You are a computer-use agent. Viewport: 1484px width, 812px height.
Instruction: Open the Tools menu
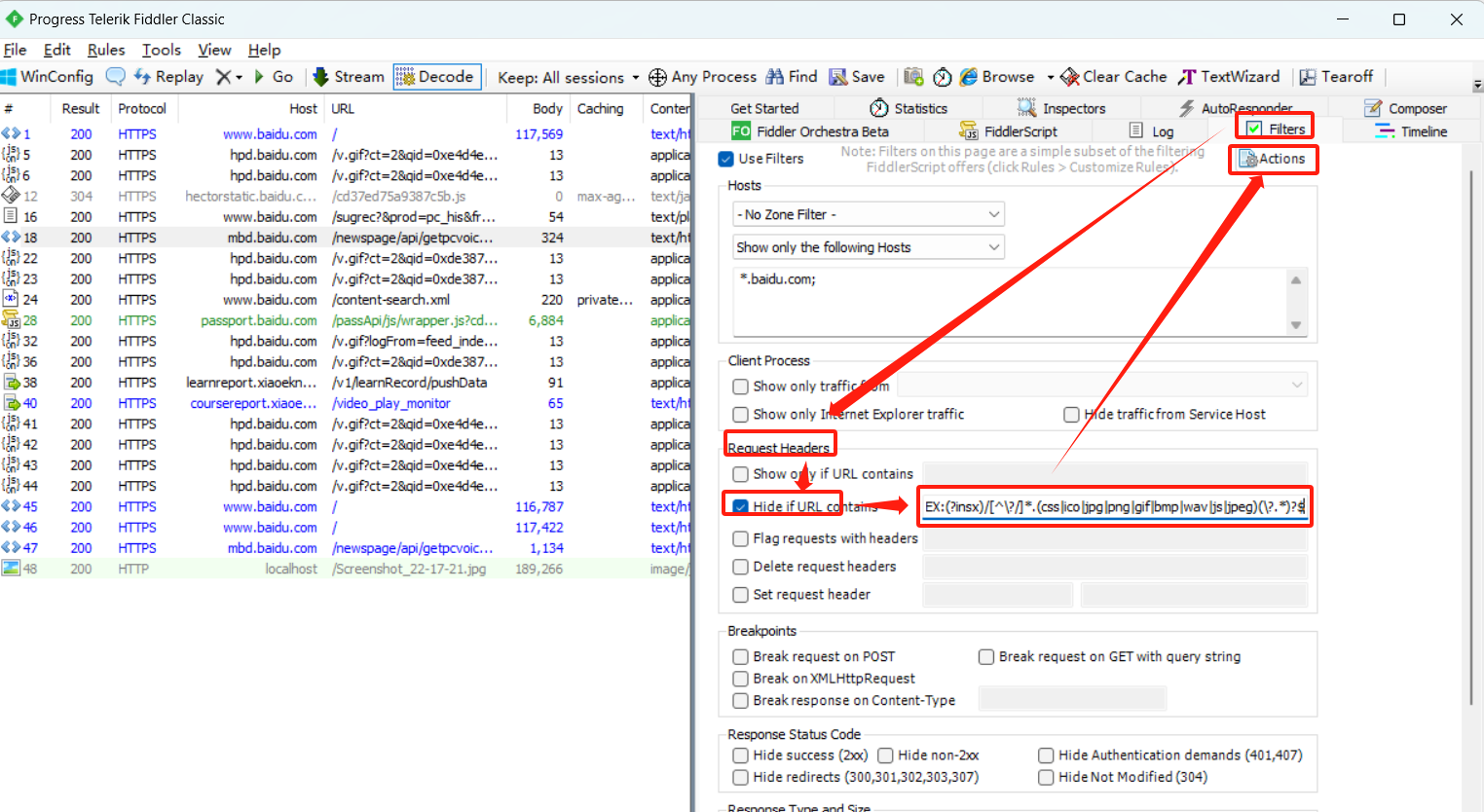click(x=162, y=50)
